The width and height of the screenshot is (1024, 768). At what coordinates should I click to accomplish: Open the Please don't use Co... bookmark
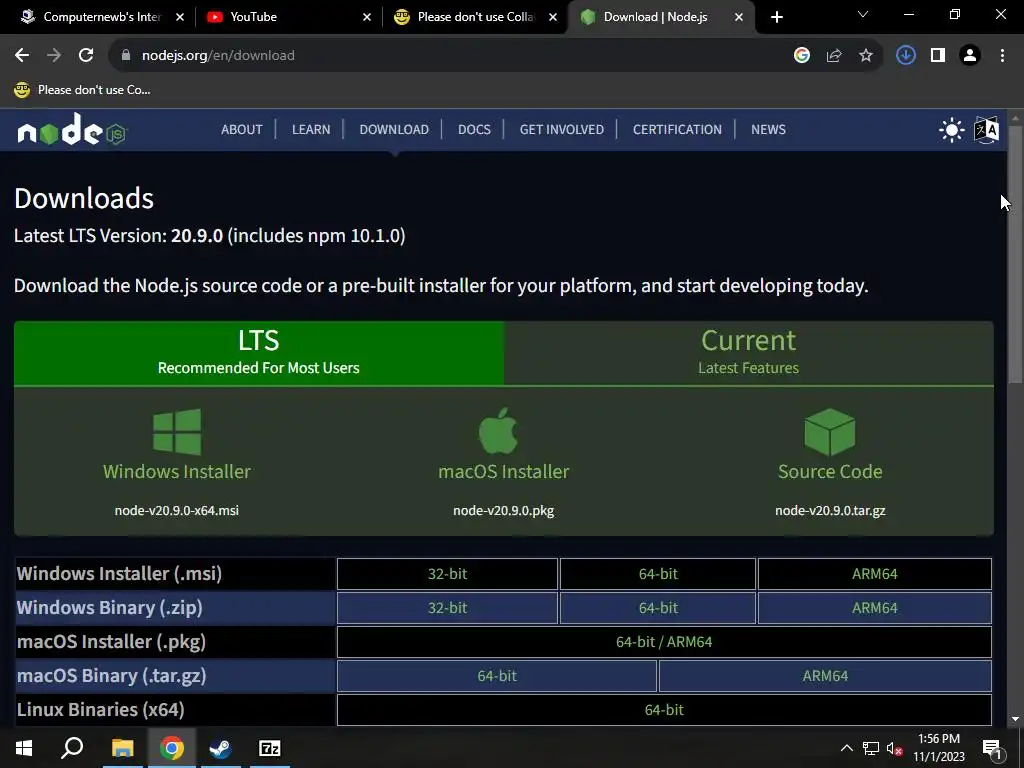click(82, 89)
